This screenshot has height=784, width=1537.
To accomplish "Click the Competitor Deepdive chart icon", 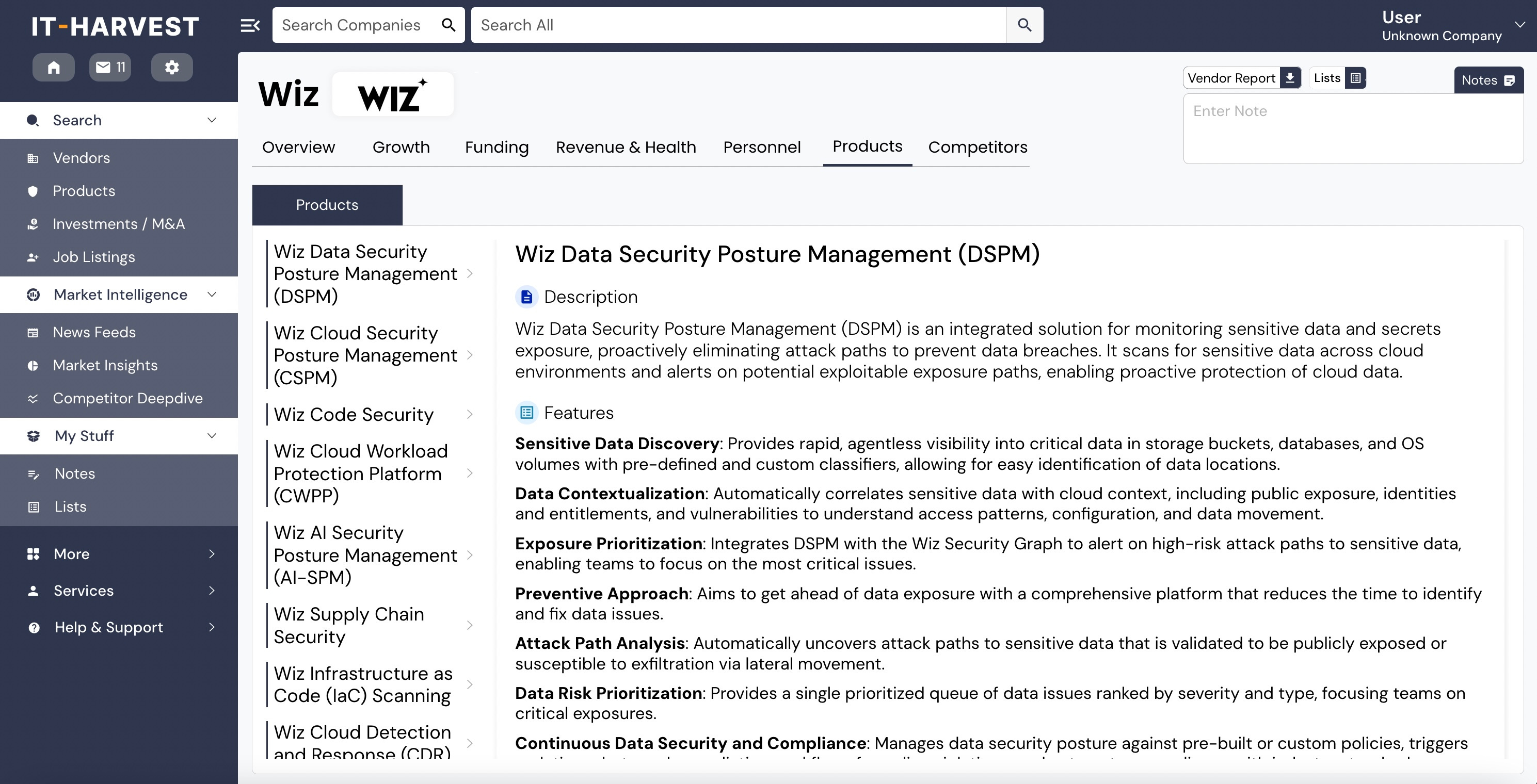I will coord(33,398).
